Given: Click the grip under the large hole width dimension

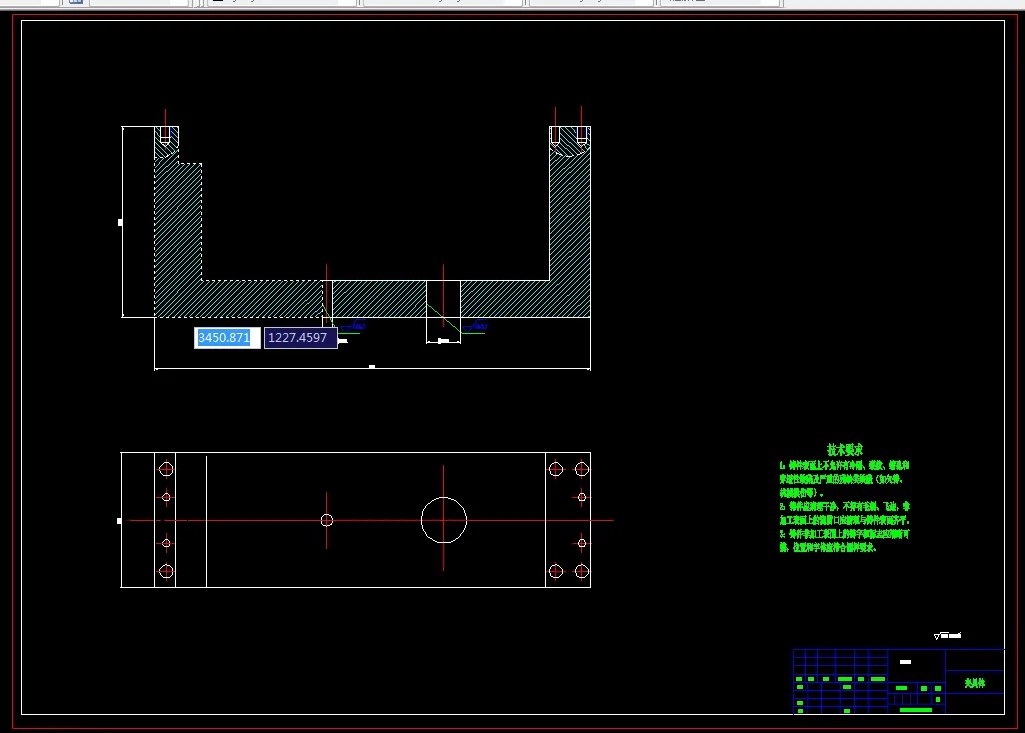Looking at the screenshot, I should click(443, 341).
